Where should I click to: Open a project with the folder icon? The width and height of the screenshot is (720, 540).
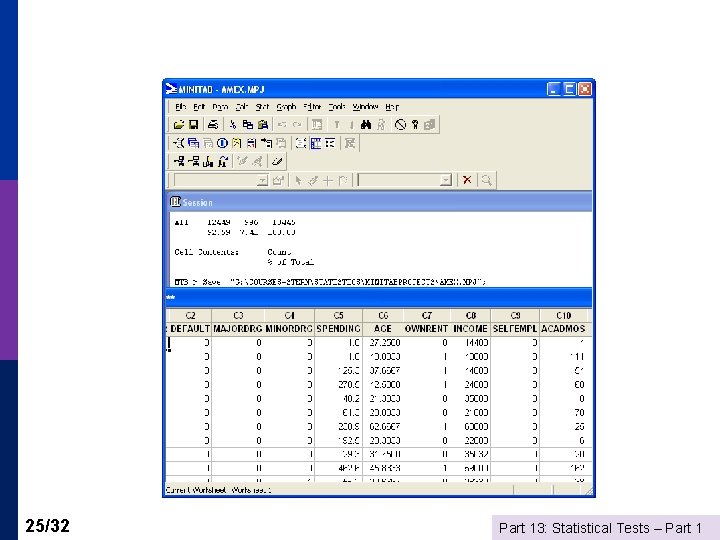tap(179, 124)
